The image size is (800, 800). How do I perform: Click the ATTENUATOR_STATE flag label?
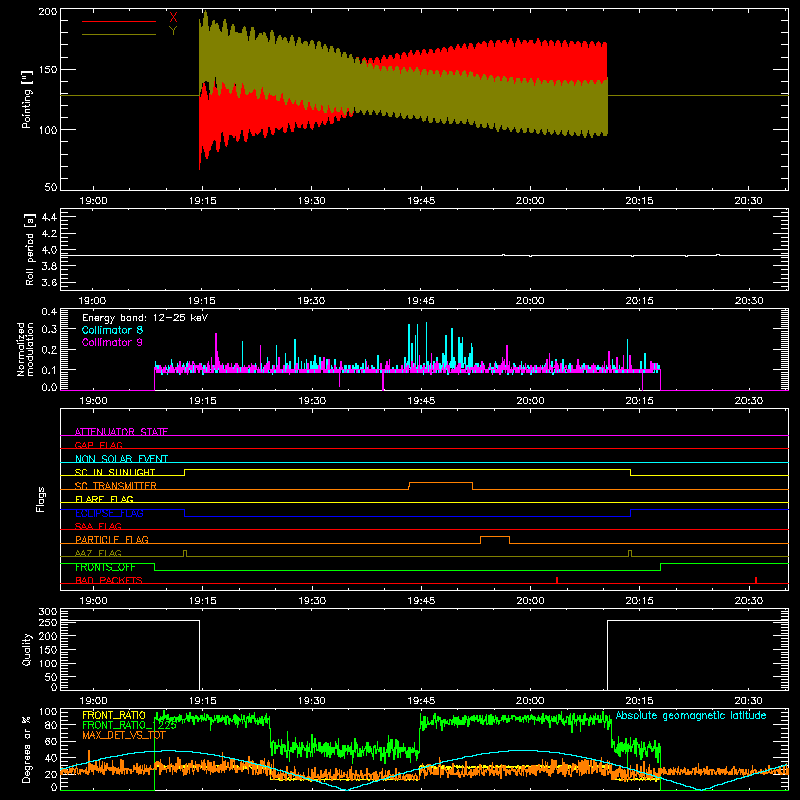121,432
